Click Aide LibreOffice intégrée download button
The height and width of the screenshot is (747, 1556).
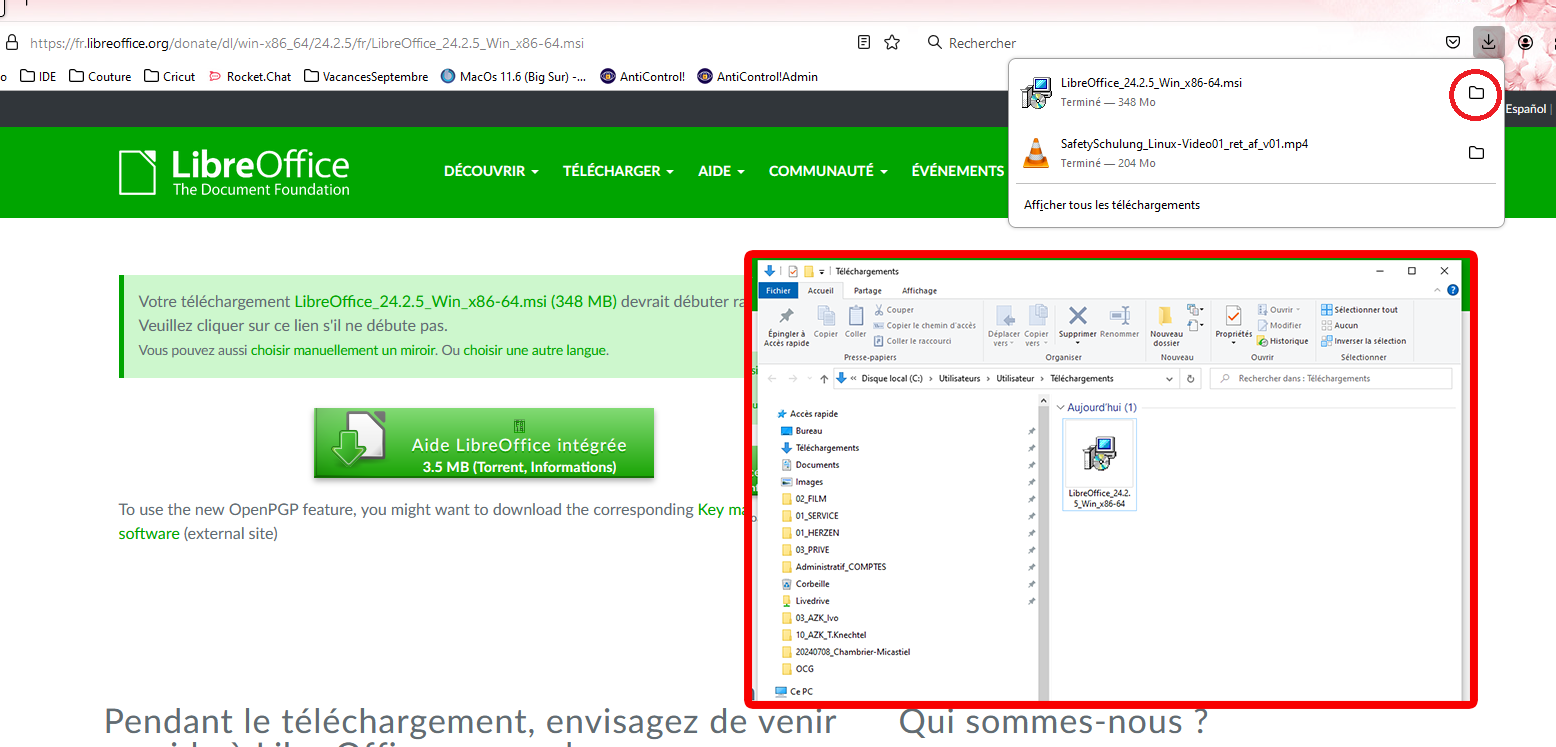484,443
